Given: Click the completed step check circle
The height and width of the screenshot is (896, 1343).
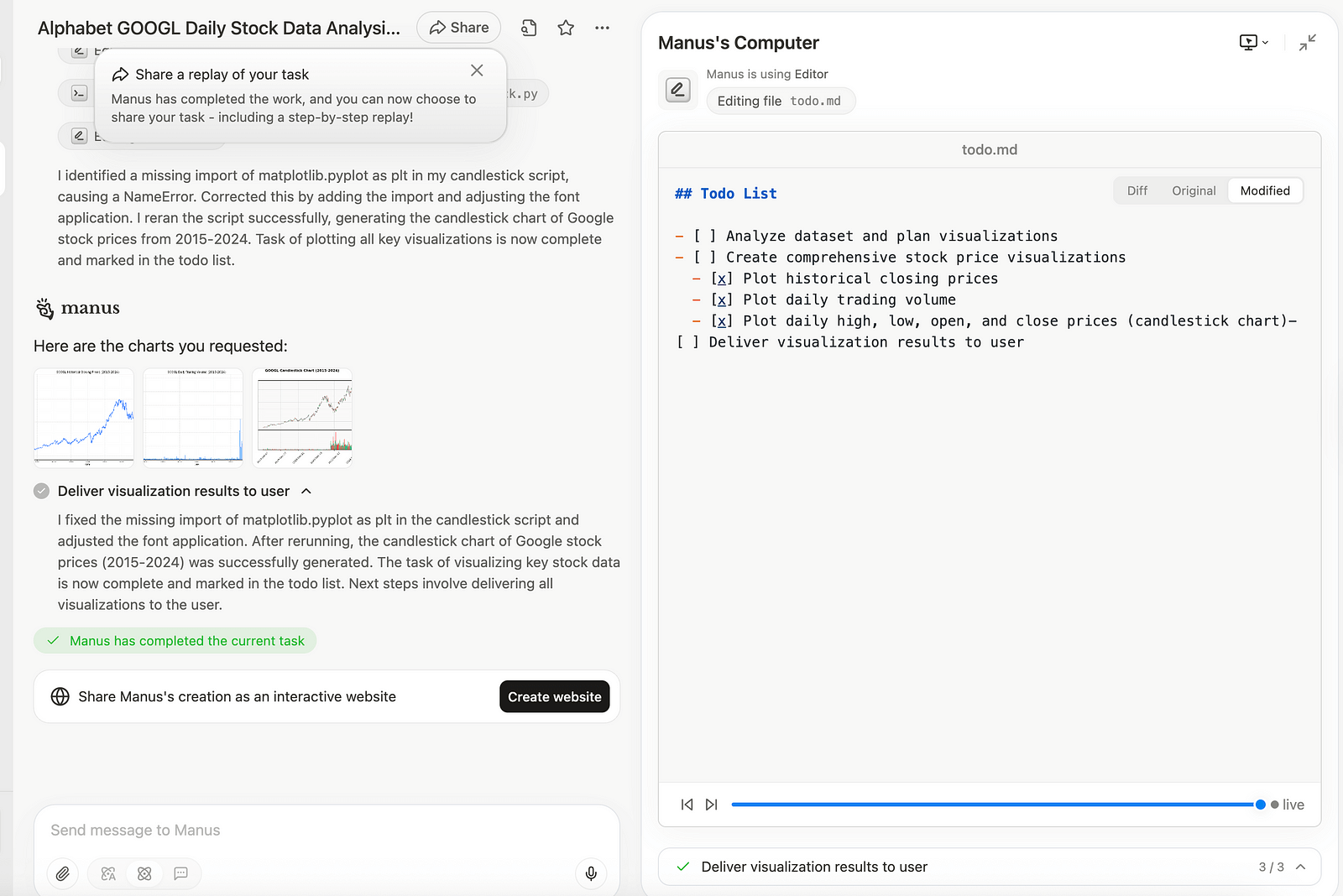Looking at the screenshot, I should pyautogui.click(x=41, y=491).
